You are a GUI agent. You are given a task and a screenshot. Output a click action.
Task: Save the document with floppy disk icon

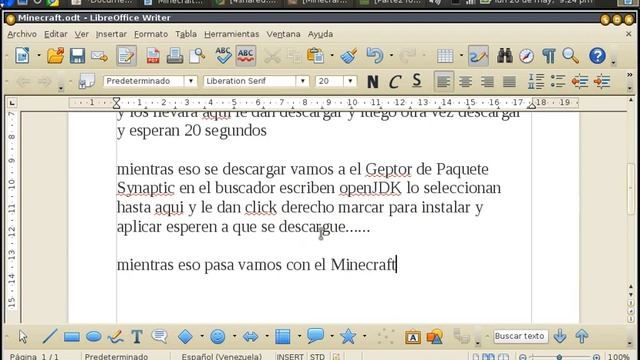pos(77,56)
